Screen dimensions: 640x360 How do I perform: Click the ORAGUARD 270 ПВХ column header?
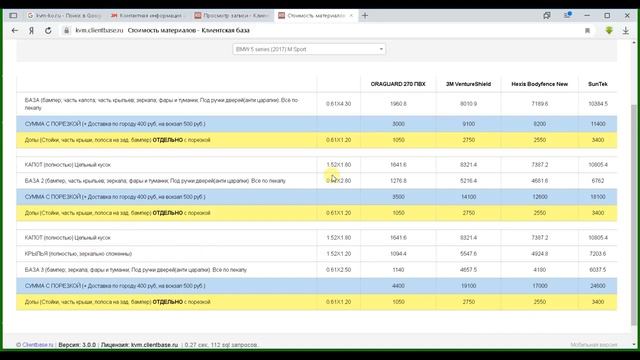click(398, 84)
